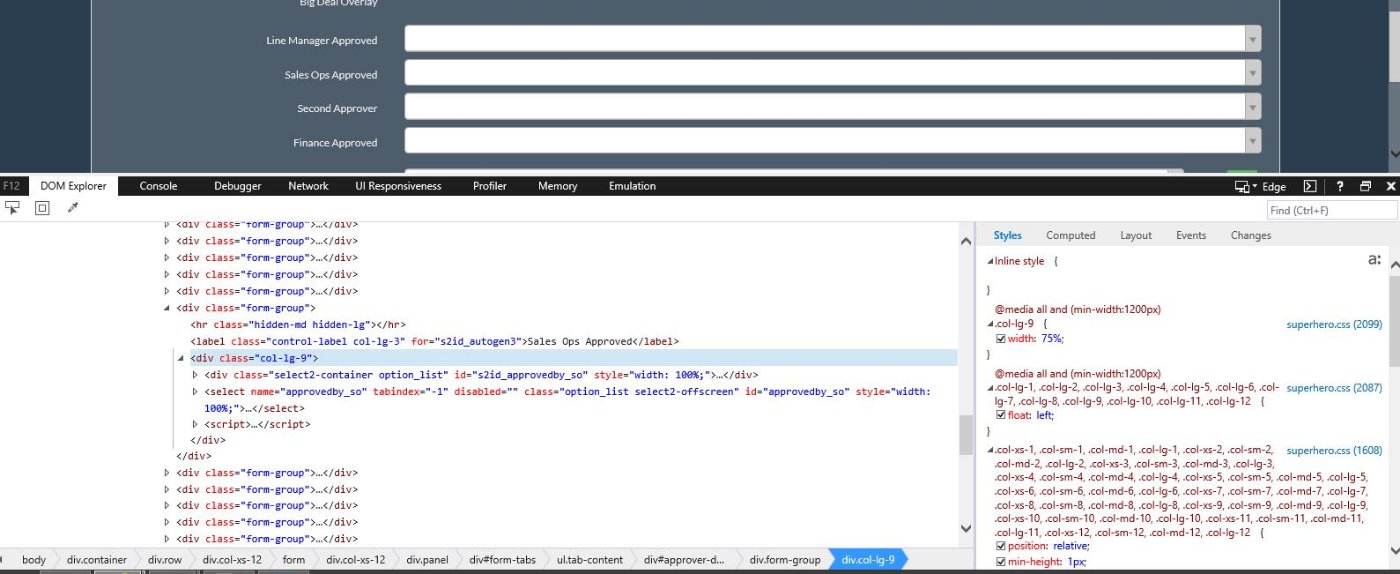Image resolution: width=1400 pixels, height=574 pixels.
Task: Select the Changes pane tab
Action: click(1251, 236)
